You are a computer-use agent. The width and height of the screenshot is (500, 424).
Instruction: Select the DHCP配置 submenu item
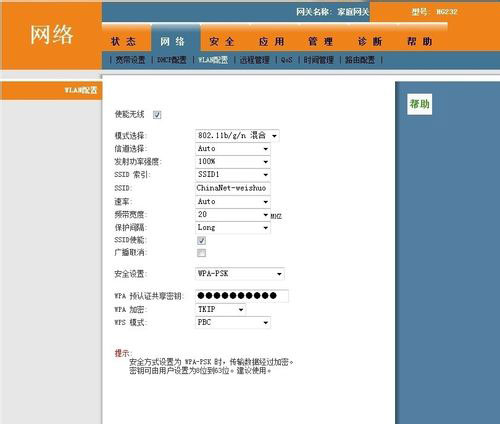pos(172,60)
